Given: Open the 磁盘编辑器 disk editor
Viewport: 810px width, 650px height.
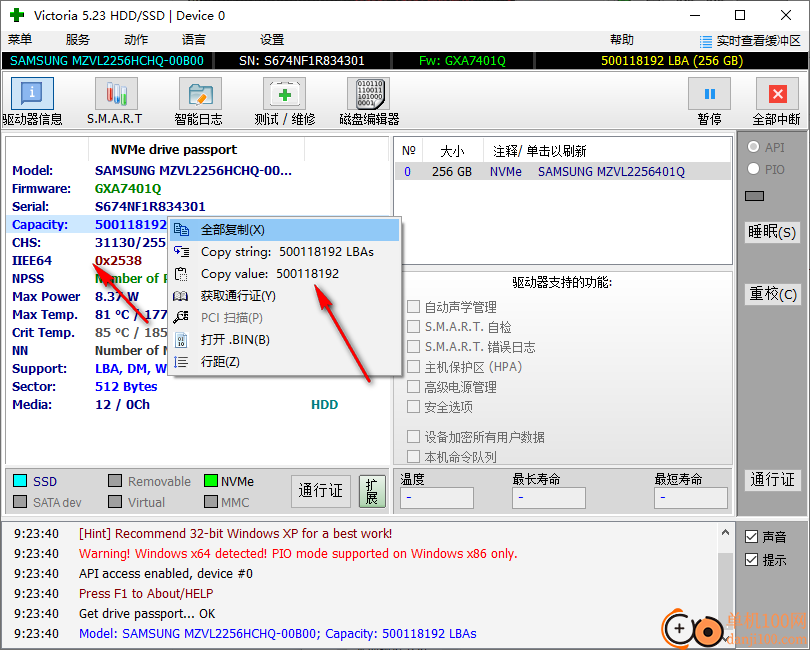Looking at the screenshot, I should (368, 94).
